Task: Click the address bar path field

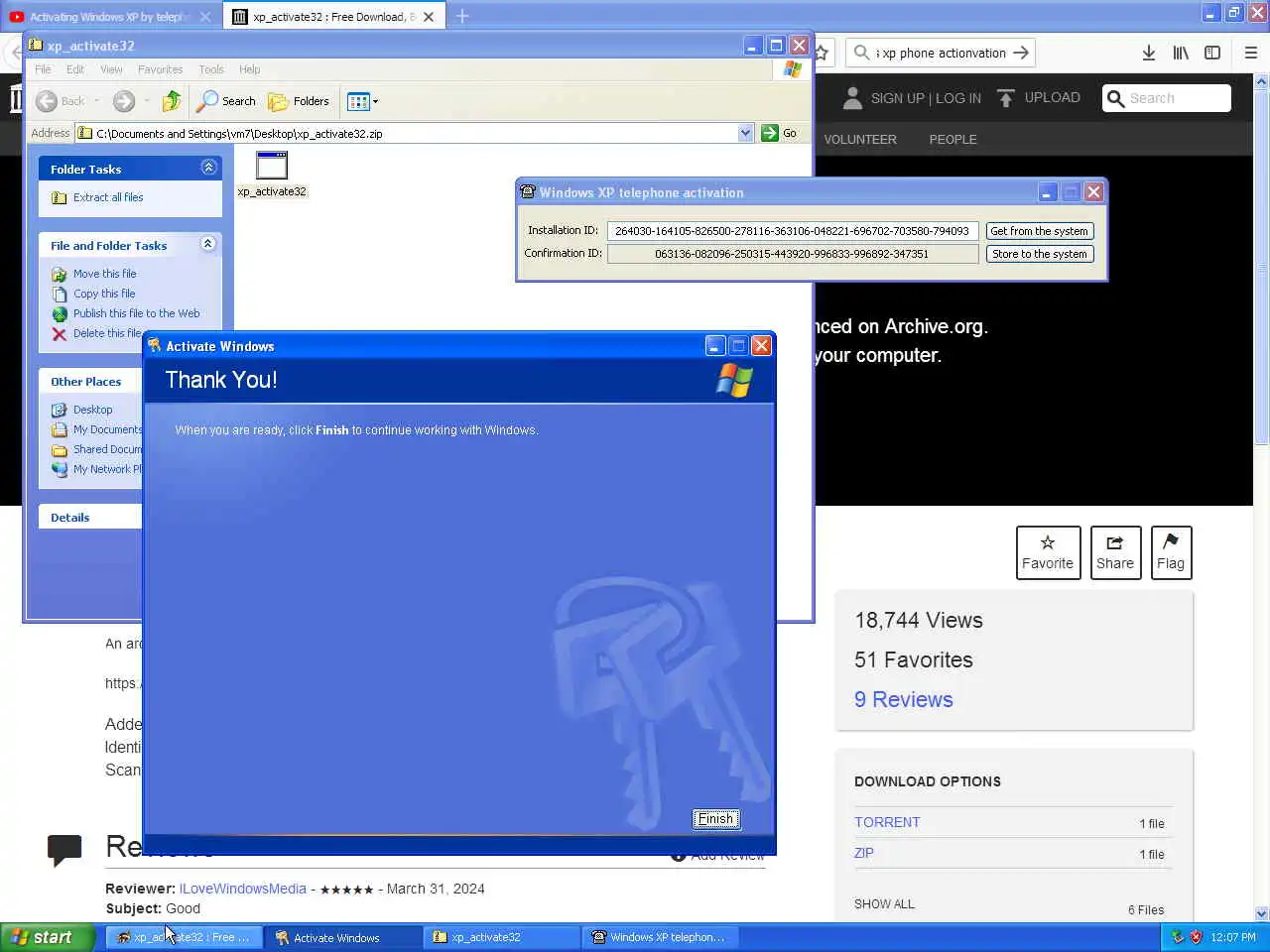Action: [x=415, y=133]
